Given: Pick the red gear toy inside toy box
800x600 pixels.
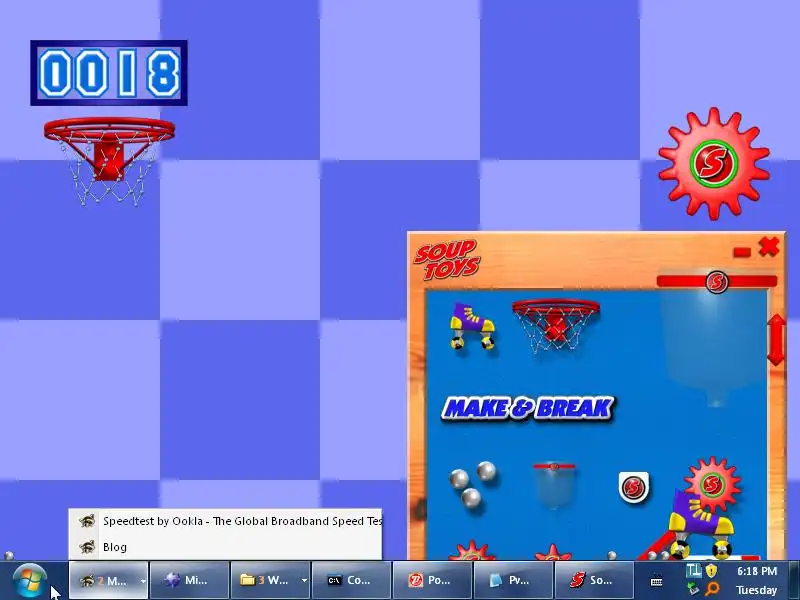Looking at the screenshot, I should (712, 483).
